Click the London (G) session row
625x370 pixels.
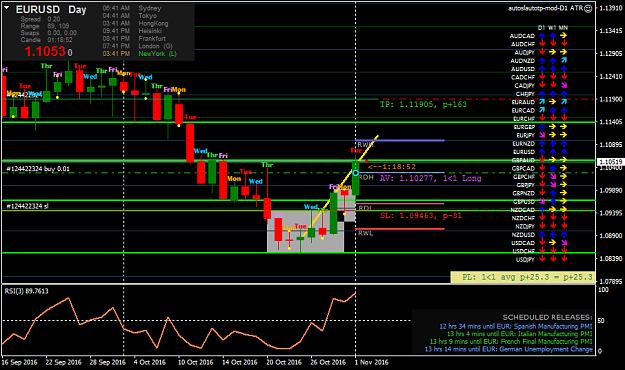[138, 46]
